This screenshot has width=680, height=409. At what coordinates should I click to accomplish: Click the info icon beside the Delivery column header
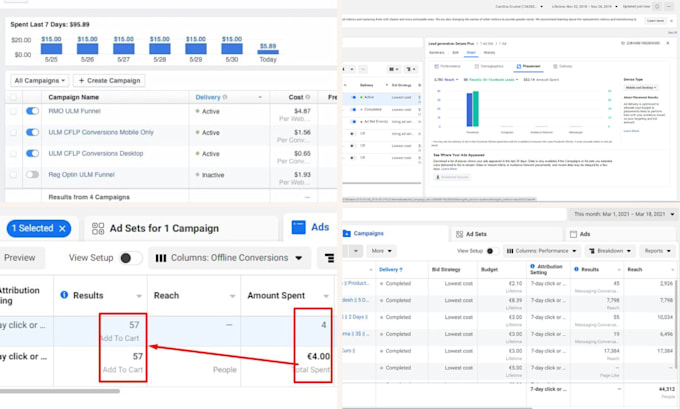(x=225, y=97)
